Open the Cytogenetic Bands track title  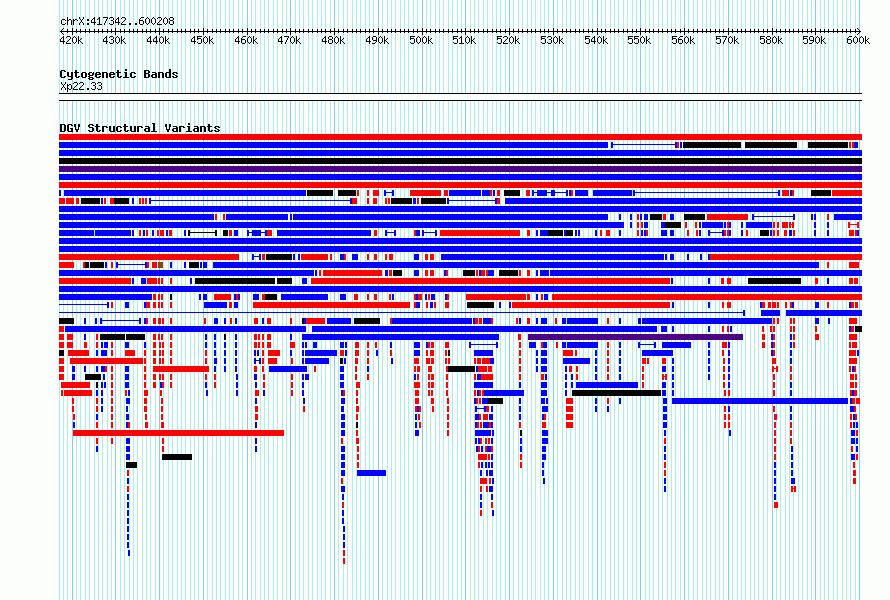(119, 74)
